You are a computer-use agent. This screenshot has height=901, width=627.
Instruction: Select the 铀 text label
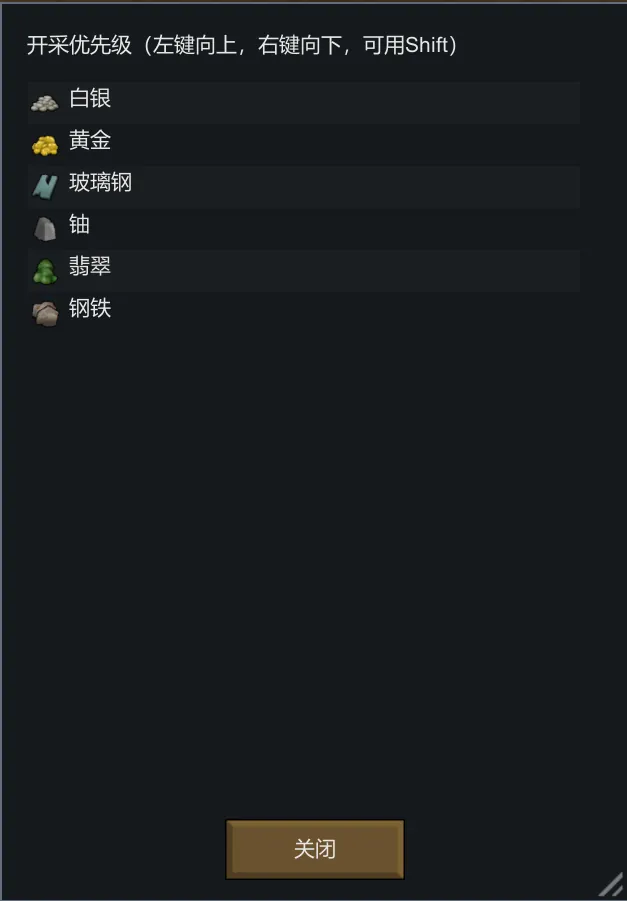click(79, 225)
